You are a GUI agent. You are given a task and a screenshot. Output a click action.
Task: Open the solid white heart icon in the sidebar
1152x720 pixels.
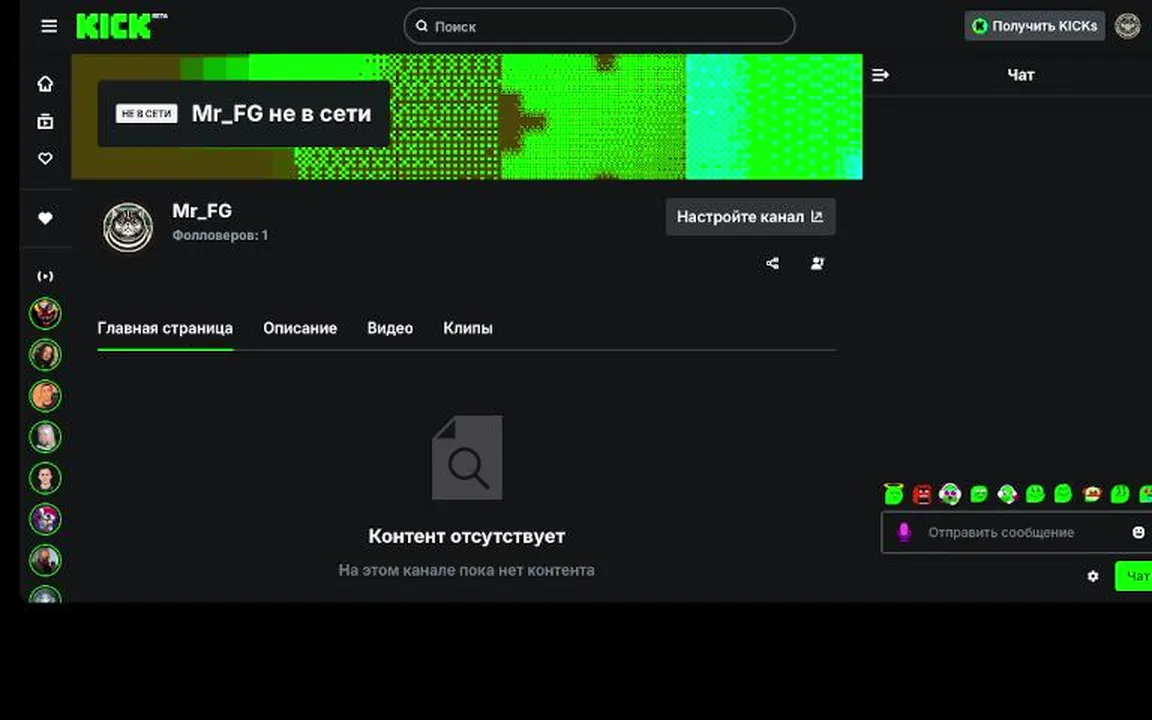(46, 218)
